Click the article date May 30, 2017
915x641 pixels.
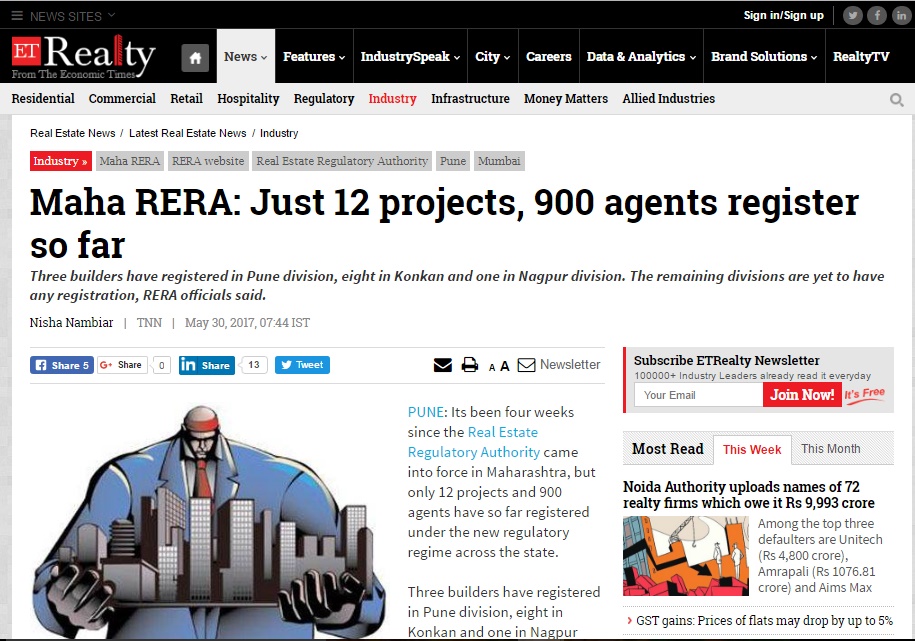point(247,322)
